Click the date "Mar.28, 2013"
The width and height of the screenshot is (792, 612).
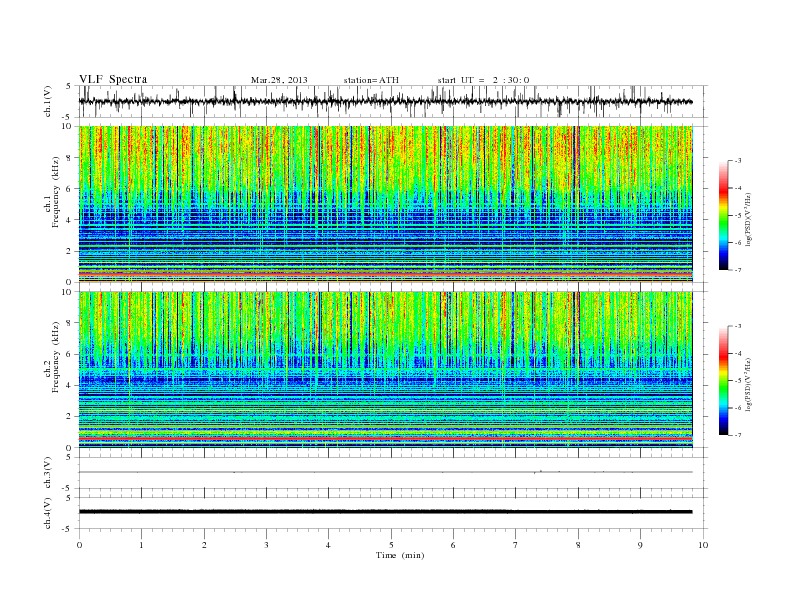279,80
